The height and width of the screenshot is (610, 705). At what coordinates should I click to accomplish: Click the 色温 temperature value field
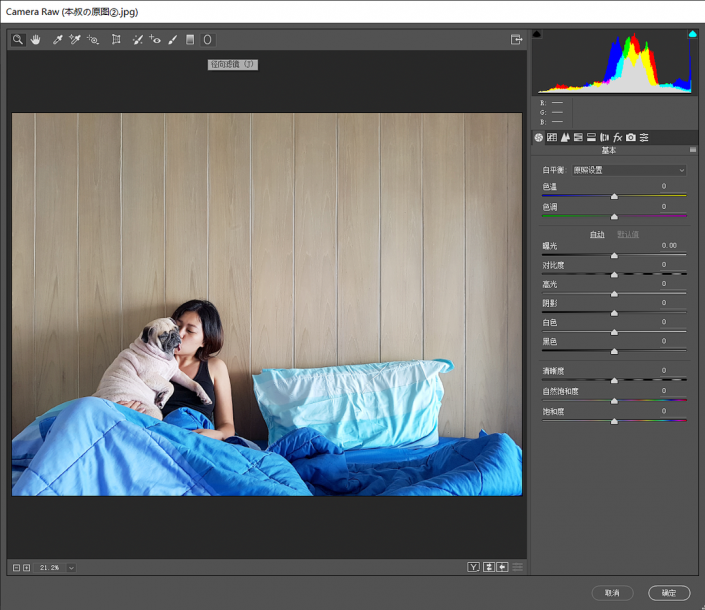pos(663,186)
